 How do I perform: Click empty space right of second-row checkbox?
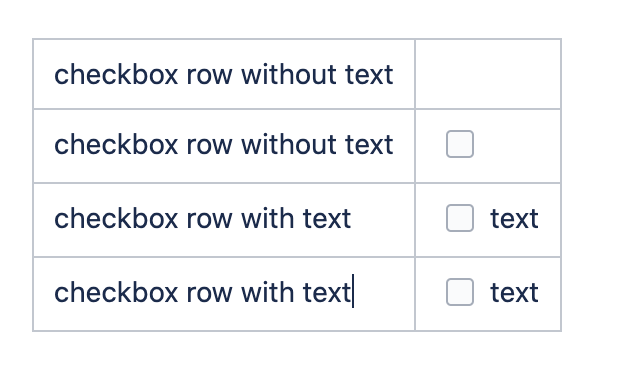click(516, 145)
